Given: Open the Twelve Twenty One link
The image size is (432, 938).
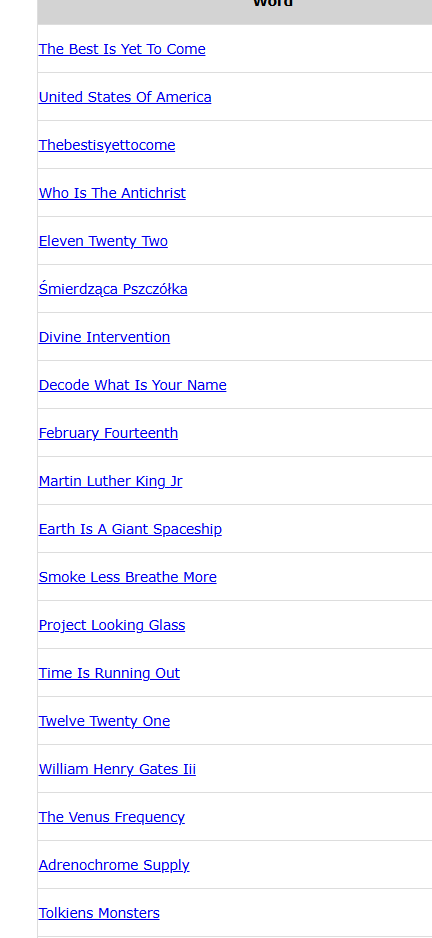Looking at the screenshot, I should pos(105,721).
